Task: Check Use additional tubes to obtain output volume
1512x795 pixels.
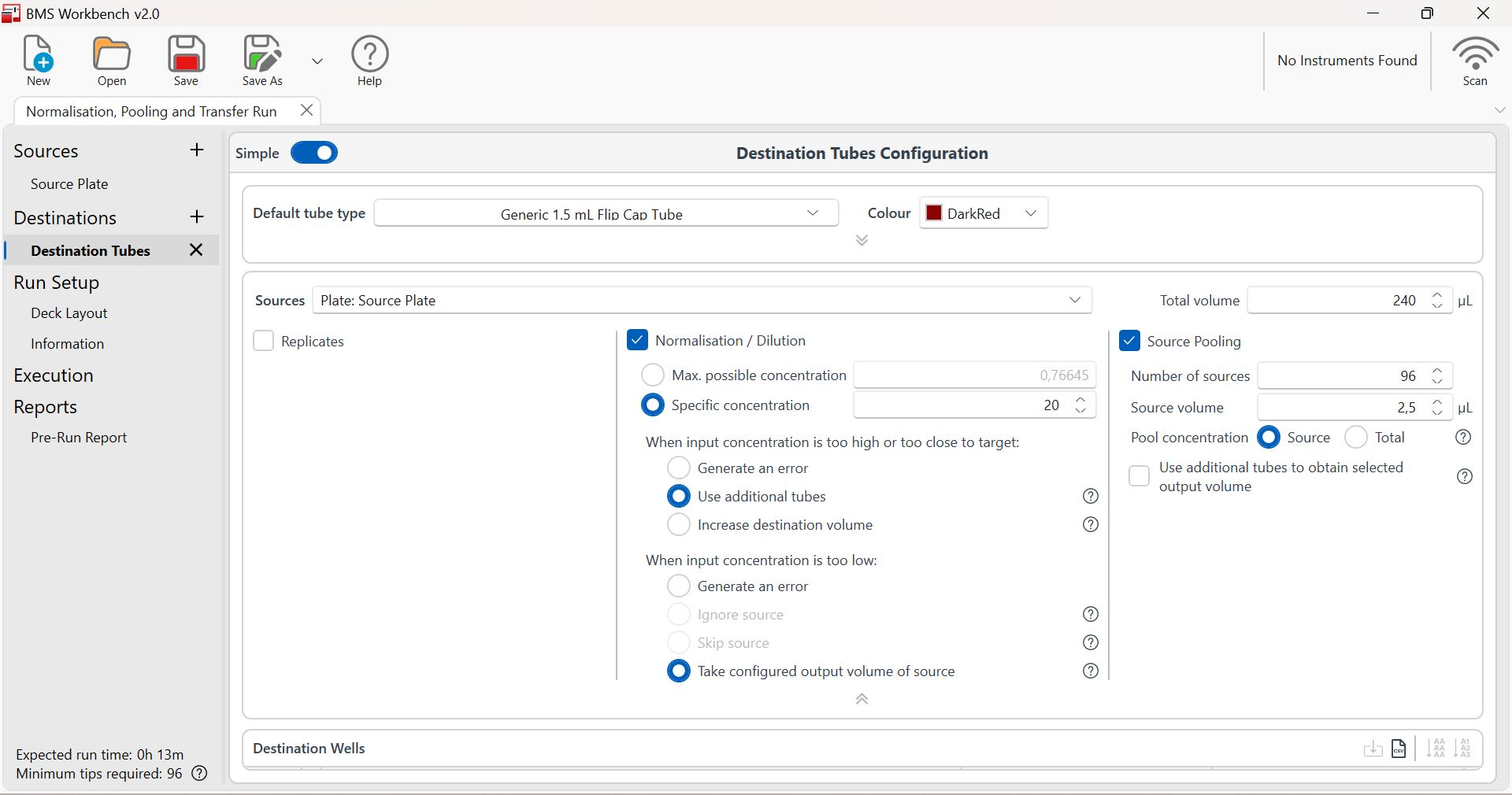Action: 1139,476
